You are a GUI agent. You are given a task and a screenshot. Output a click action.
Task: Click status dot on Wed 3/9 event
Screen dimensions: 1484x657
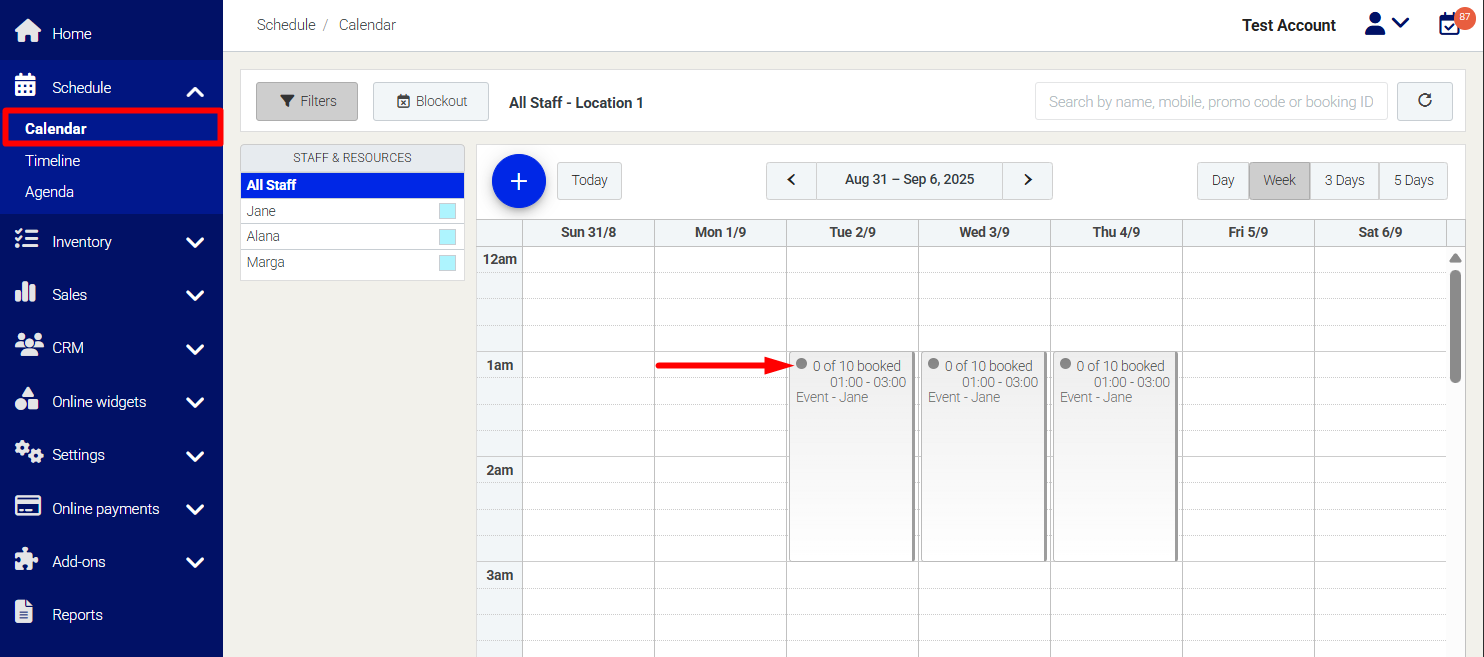coord(933,364)
